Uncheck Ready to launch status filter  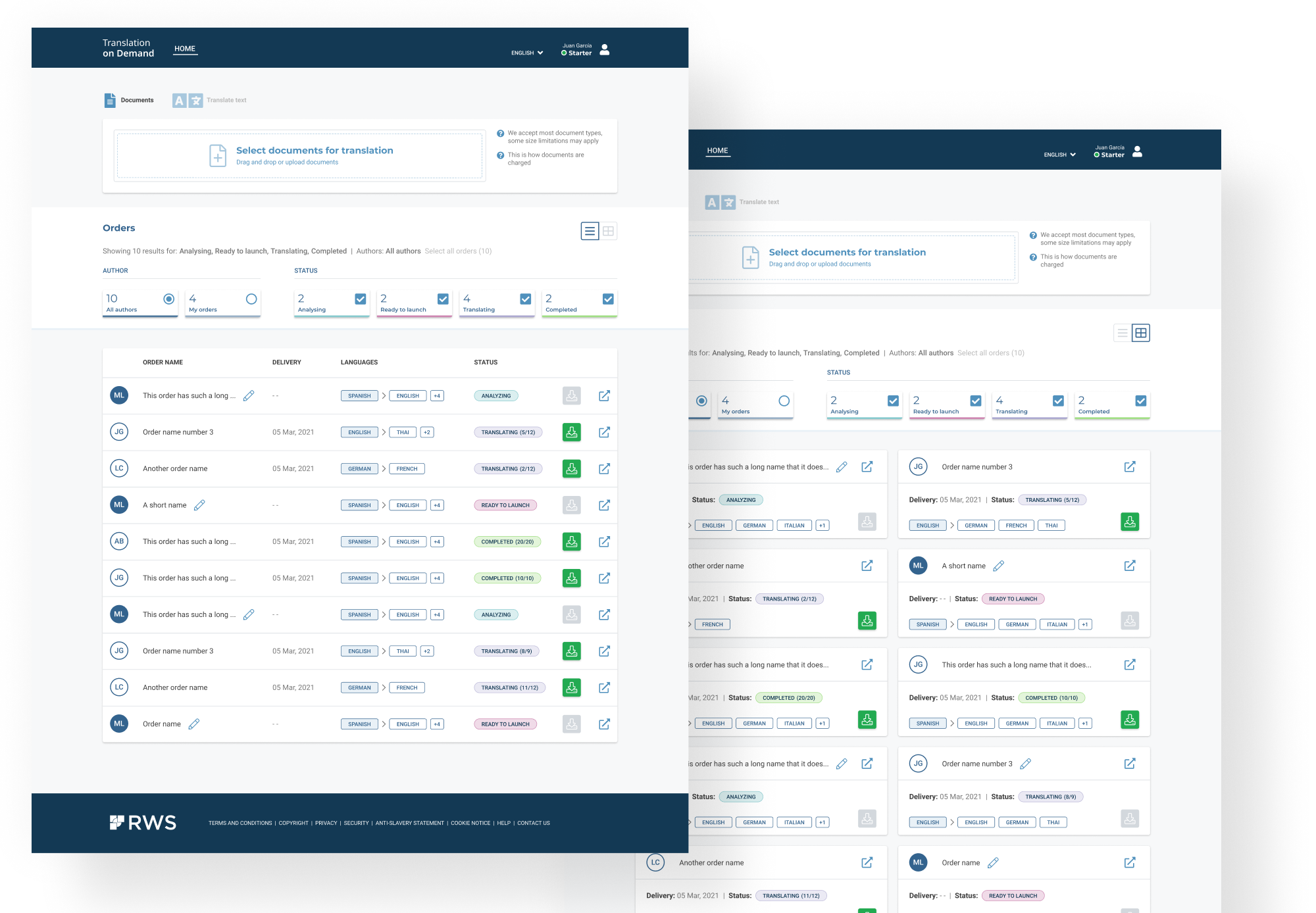[443, 299]
